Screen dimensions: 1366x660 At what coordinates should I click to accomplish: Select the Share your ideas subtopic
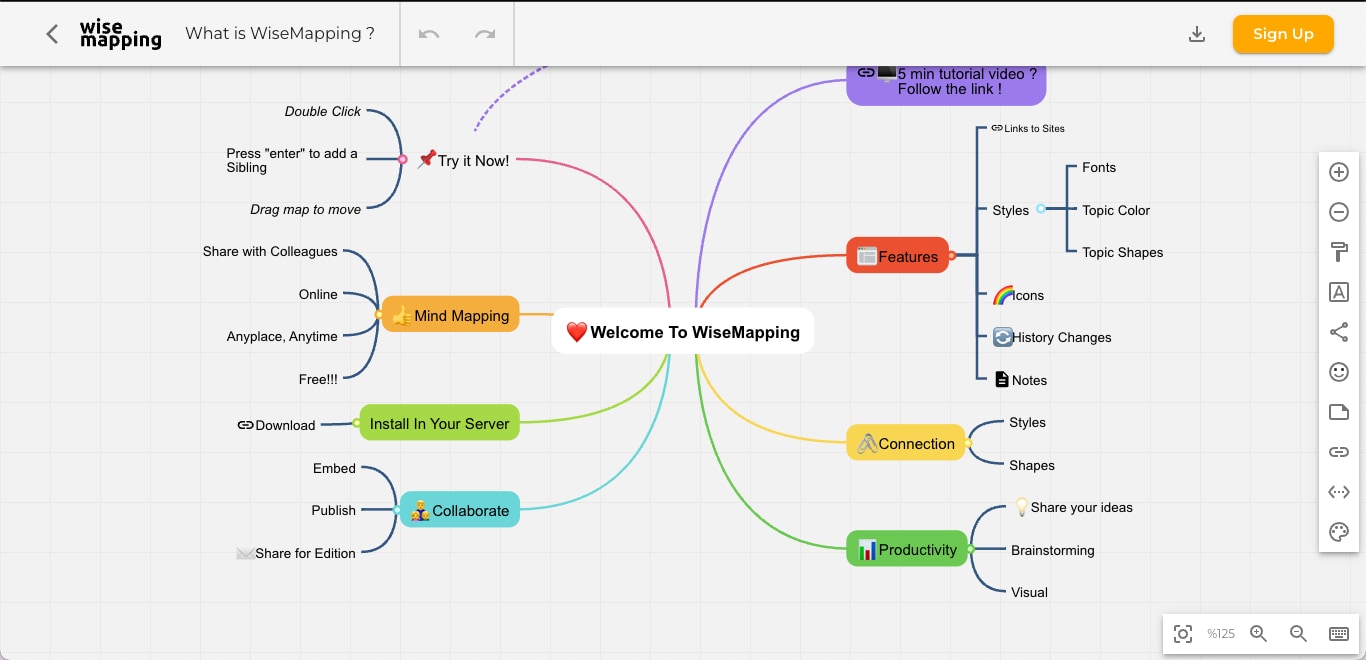(x=1073, y=507)
